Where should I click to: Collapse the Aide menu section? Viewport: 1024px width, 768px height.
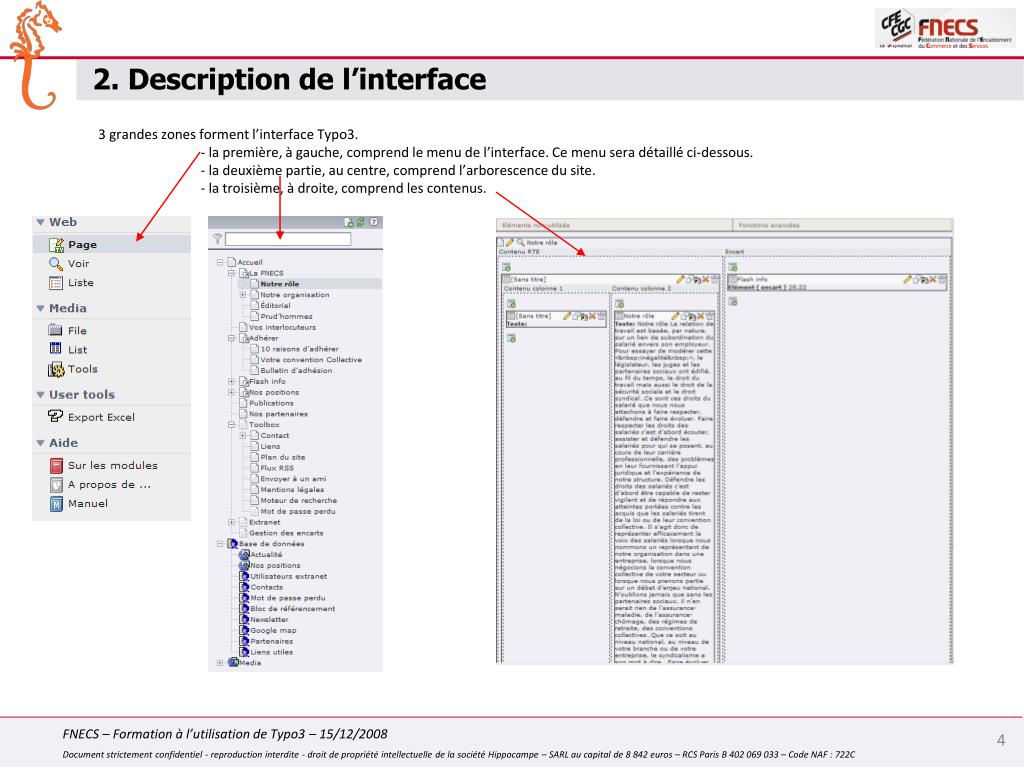(40, 443)
